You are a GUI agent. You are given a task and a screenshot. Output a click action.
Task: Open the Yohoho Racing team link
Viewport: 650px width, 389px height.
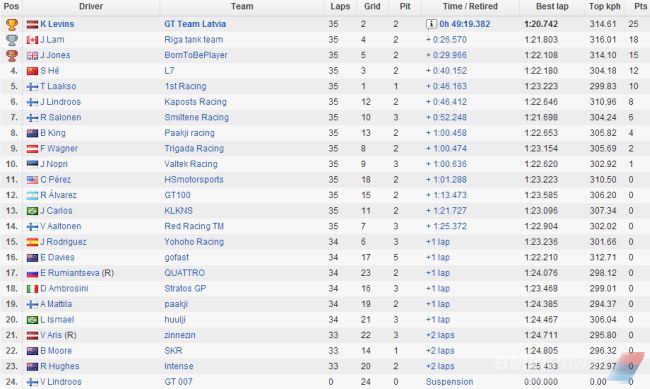(x=194, y=242)
